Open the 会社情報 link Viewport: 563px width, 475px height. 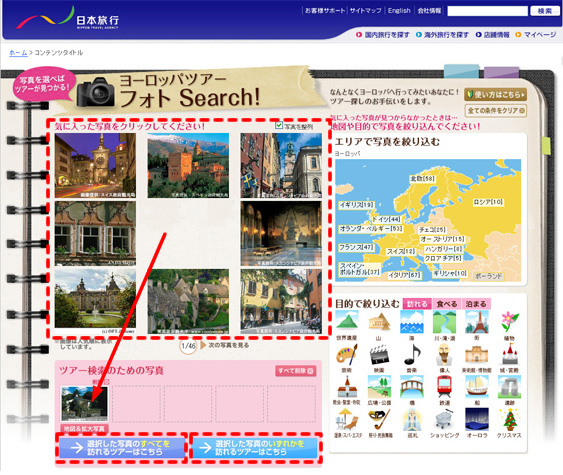[x=429, y=11]
